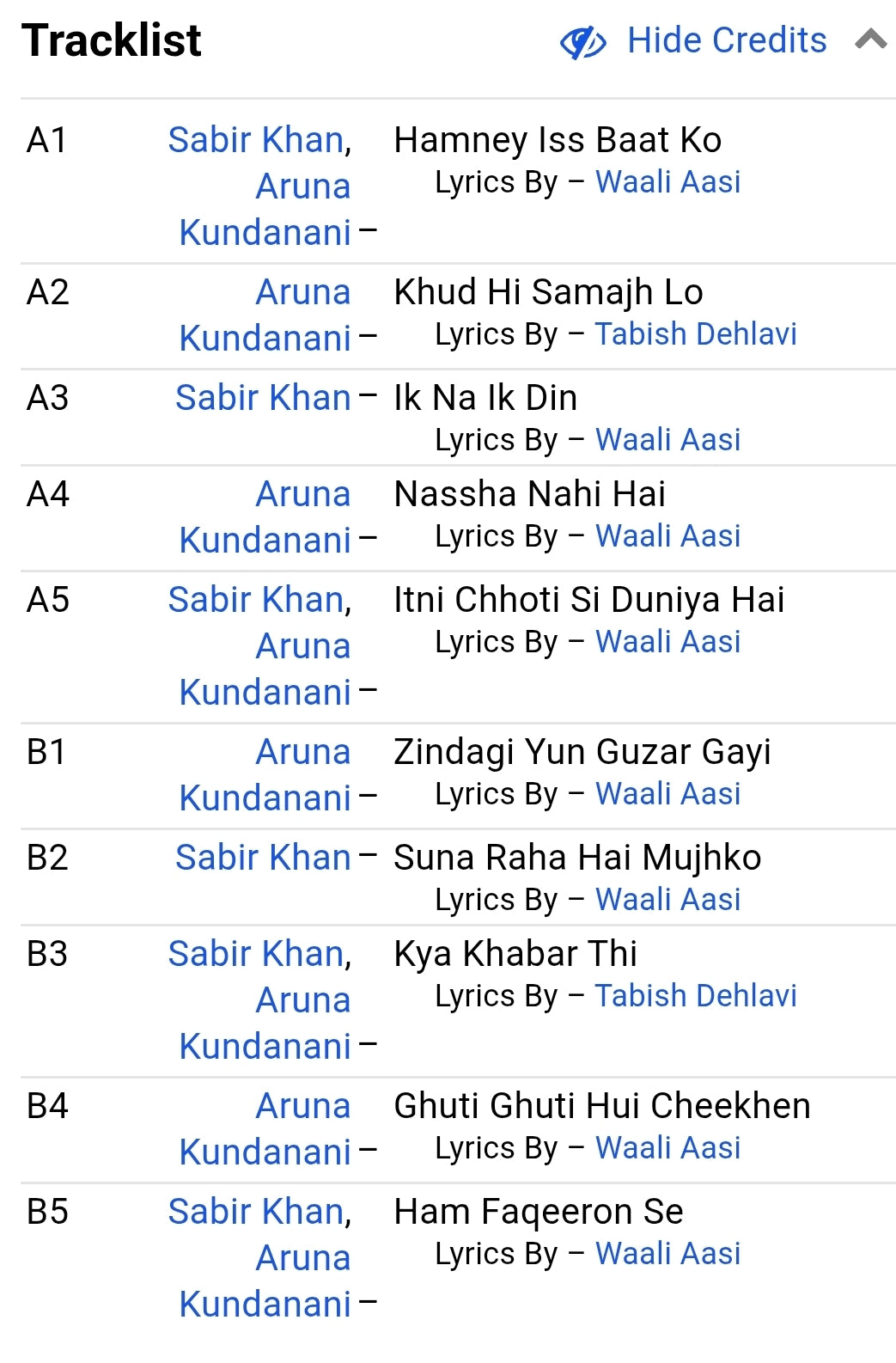This screenshot has height=1363, width=896.
Task: Select Waali Aasi credit under Ik Na Ik Din
Action: point(668,439)
